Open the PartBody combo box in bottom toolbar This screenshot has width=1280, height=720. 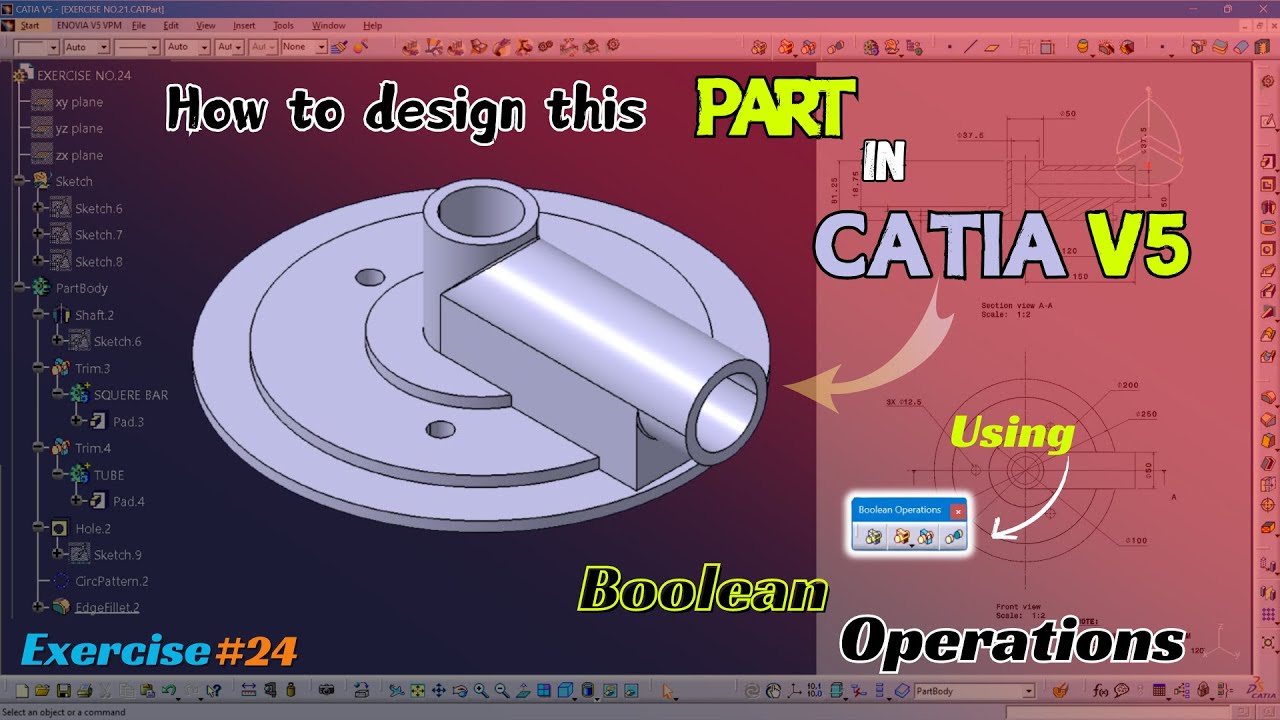coord(972,691)
